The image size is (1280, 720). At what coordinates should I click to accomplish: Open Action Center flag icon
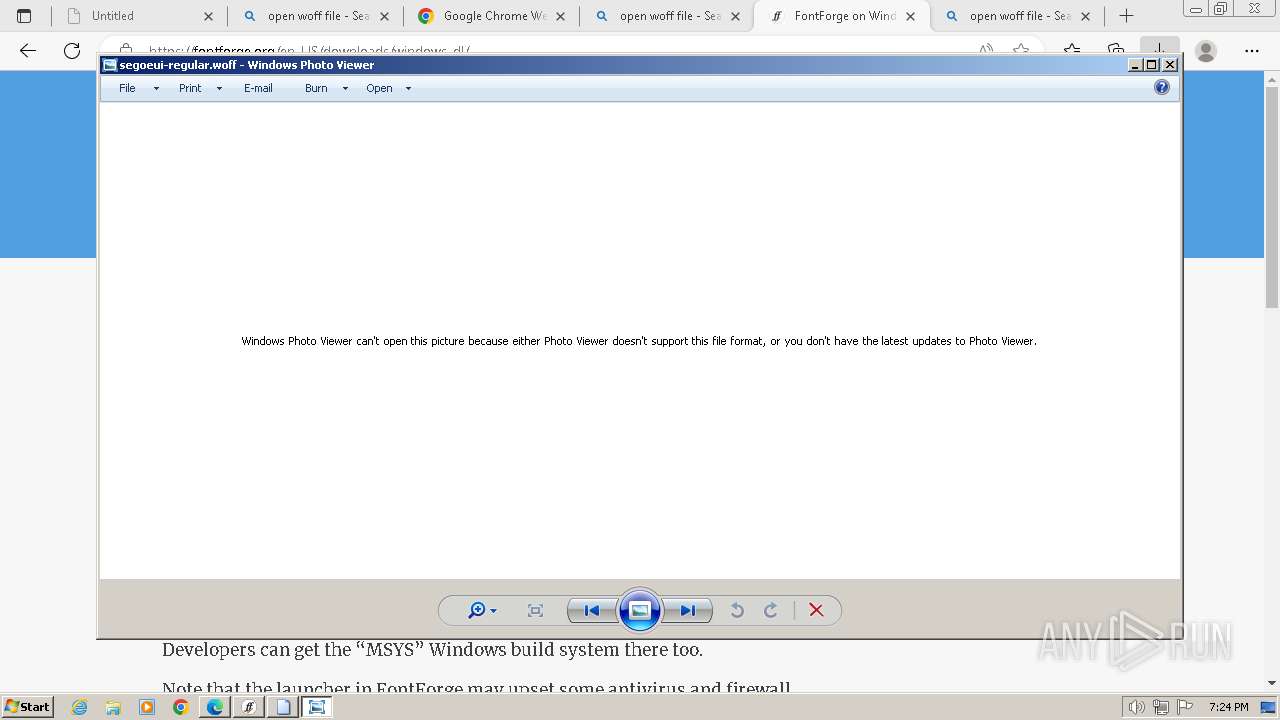1185,707
